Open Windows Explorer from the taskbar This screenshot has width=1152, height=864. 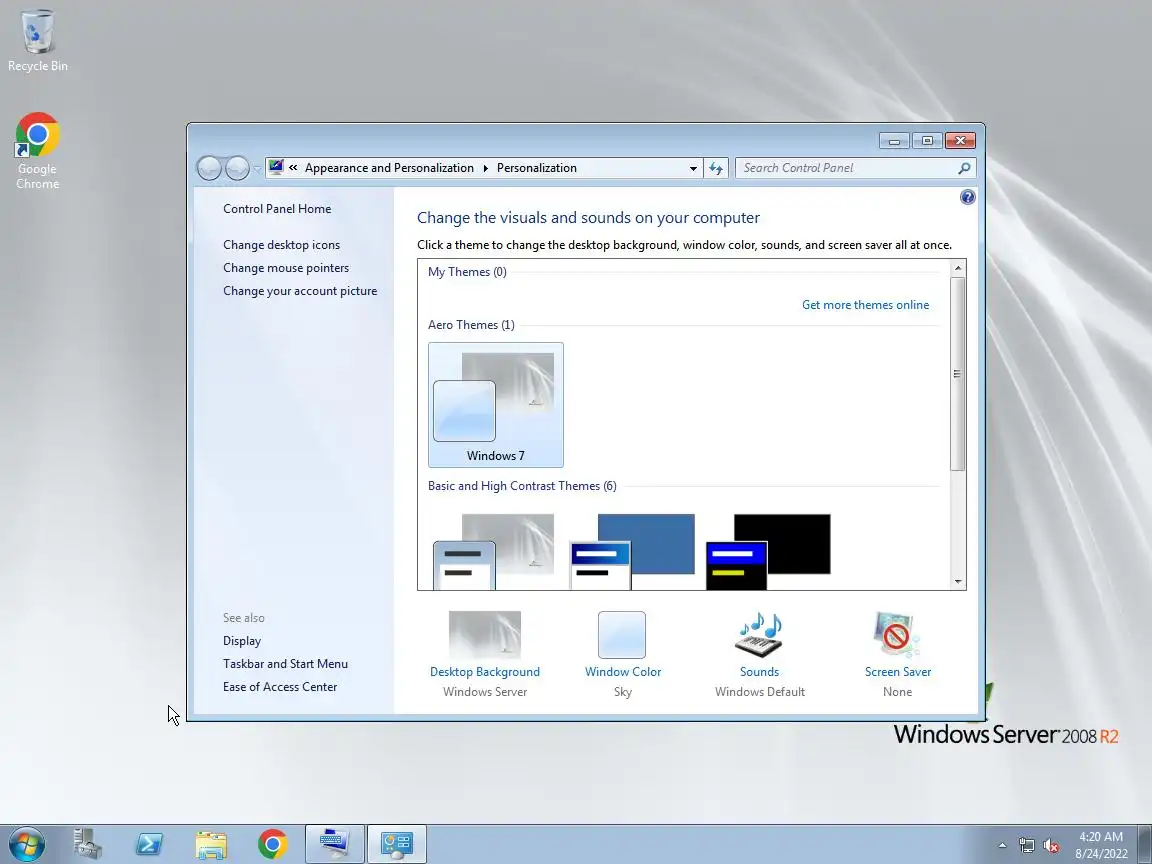tap(211, 844)
